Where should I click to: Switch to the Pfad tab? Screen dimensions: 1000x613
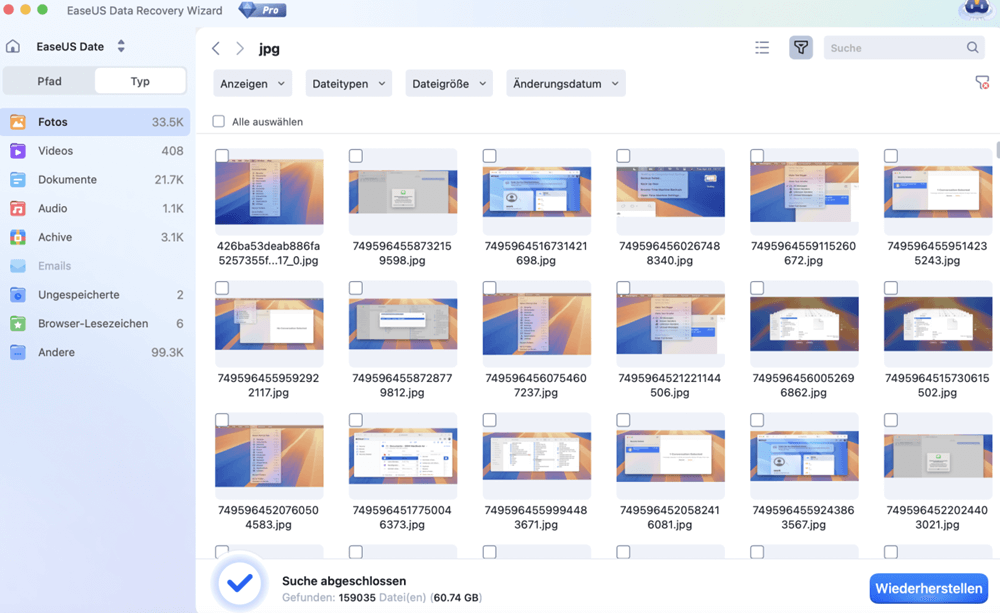tap(51, 80)
